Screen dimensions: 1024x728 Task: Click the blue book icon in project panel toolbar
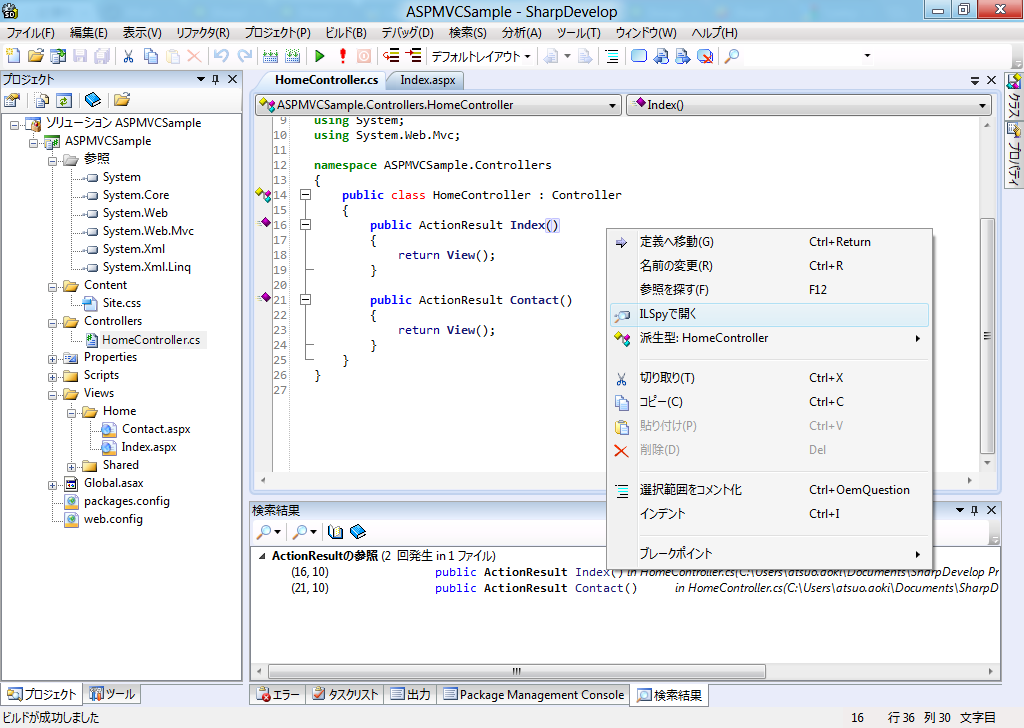[x=93, y=100]
